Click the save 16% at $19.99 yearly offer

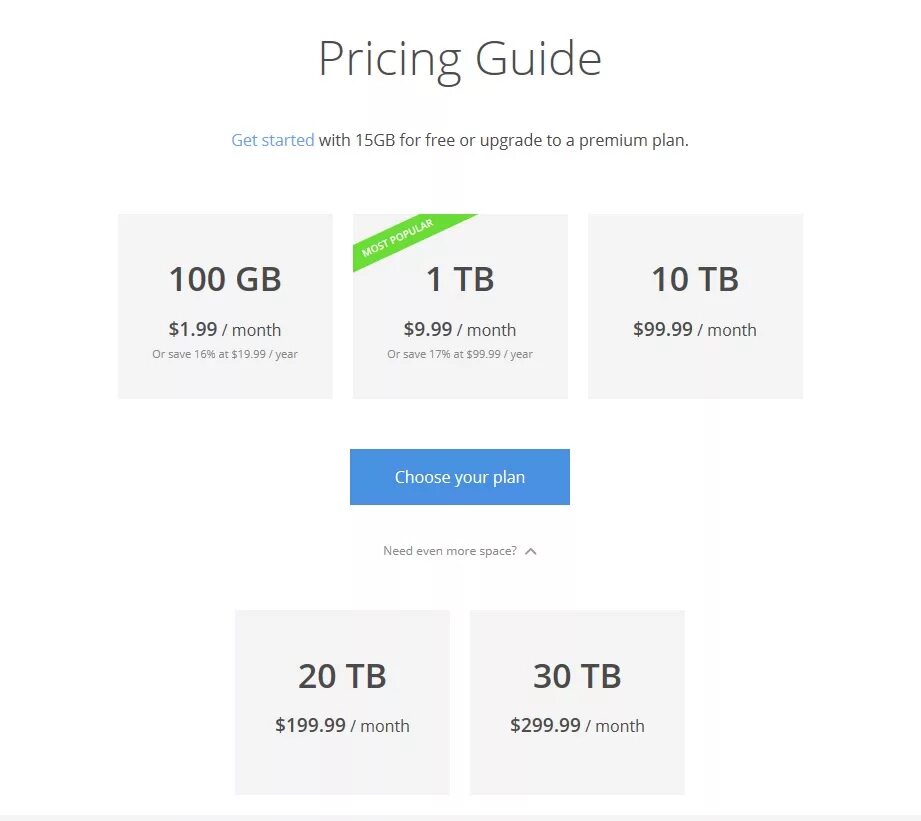click(x=225, y=354)
